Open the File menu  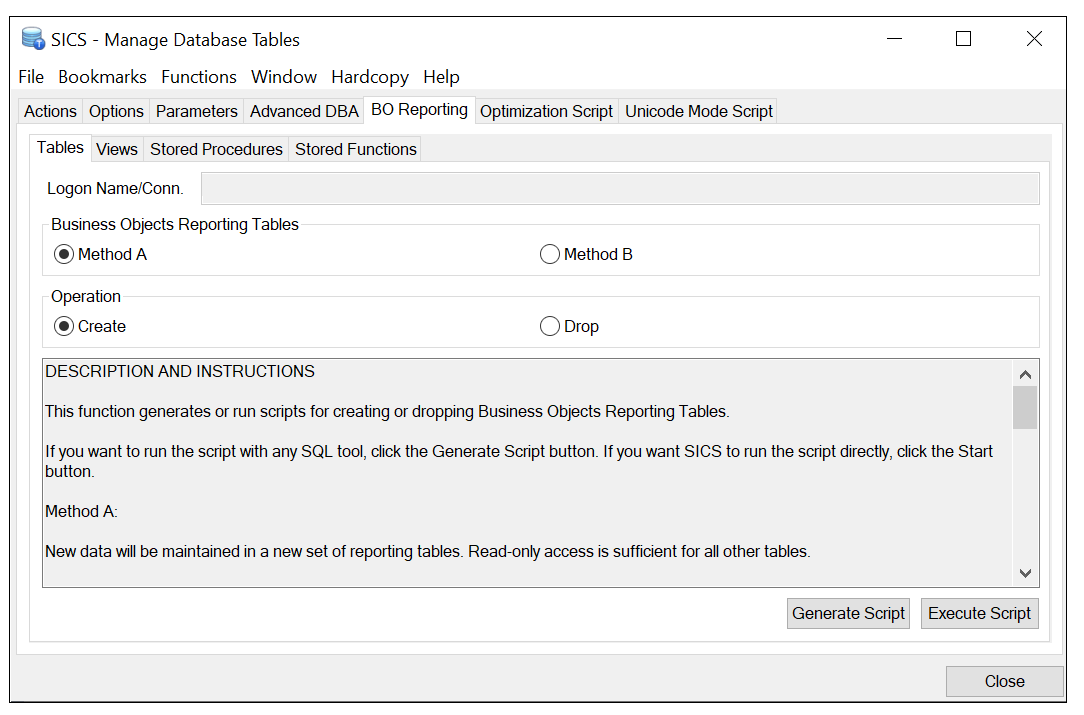[x=31, y=77]
